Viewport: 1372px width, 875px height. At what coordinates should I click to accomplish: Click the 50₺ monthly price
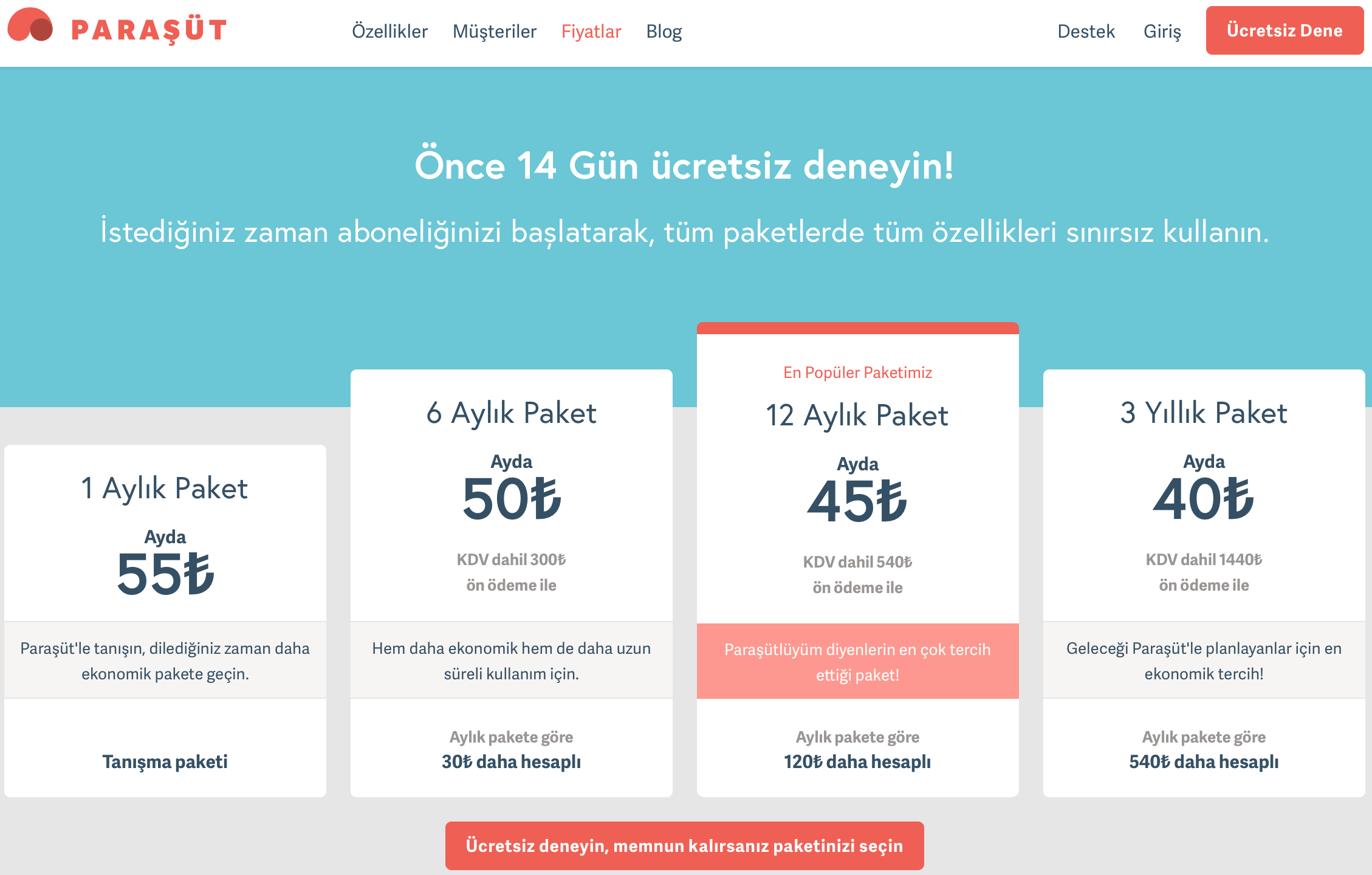tap(512, 498)
